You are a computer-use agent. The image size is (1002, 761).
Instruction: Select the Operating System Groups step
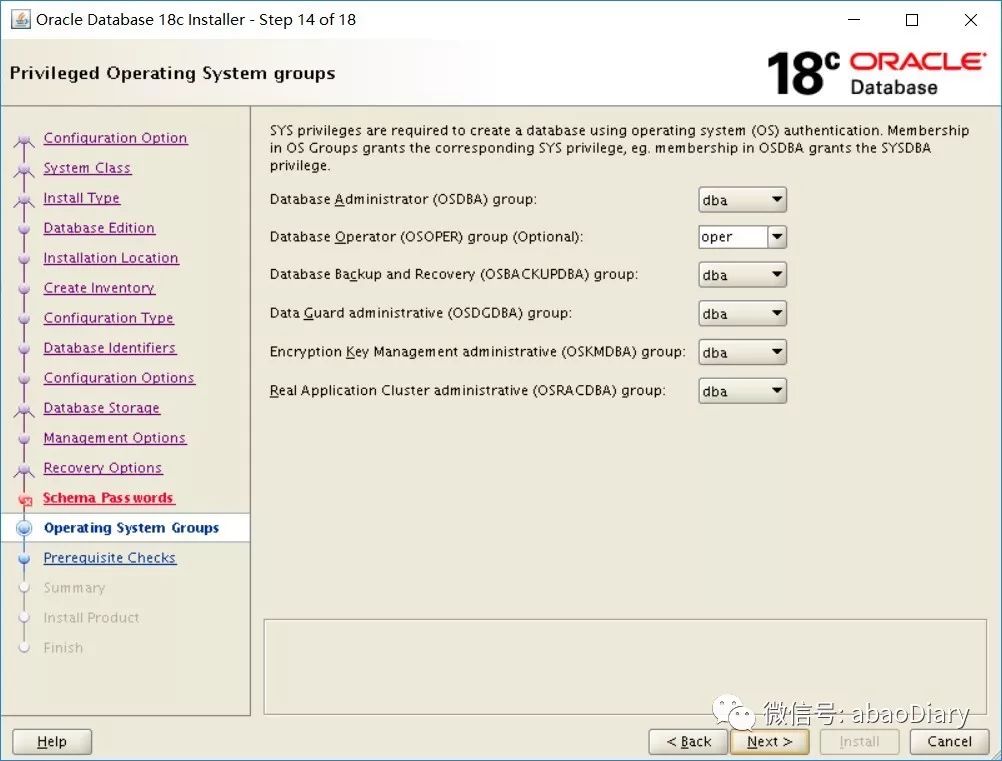pyautogui.click(x=131, y=528)
